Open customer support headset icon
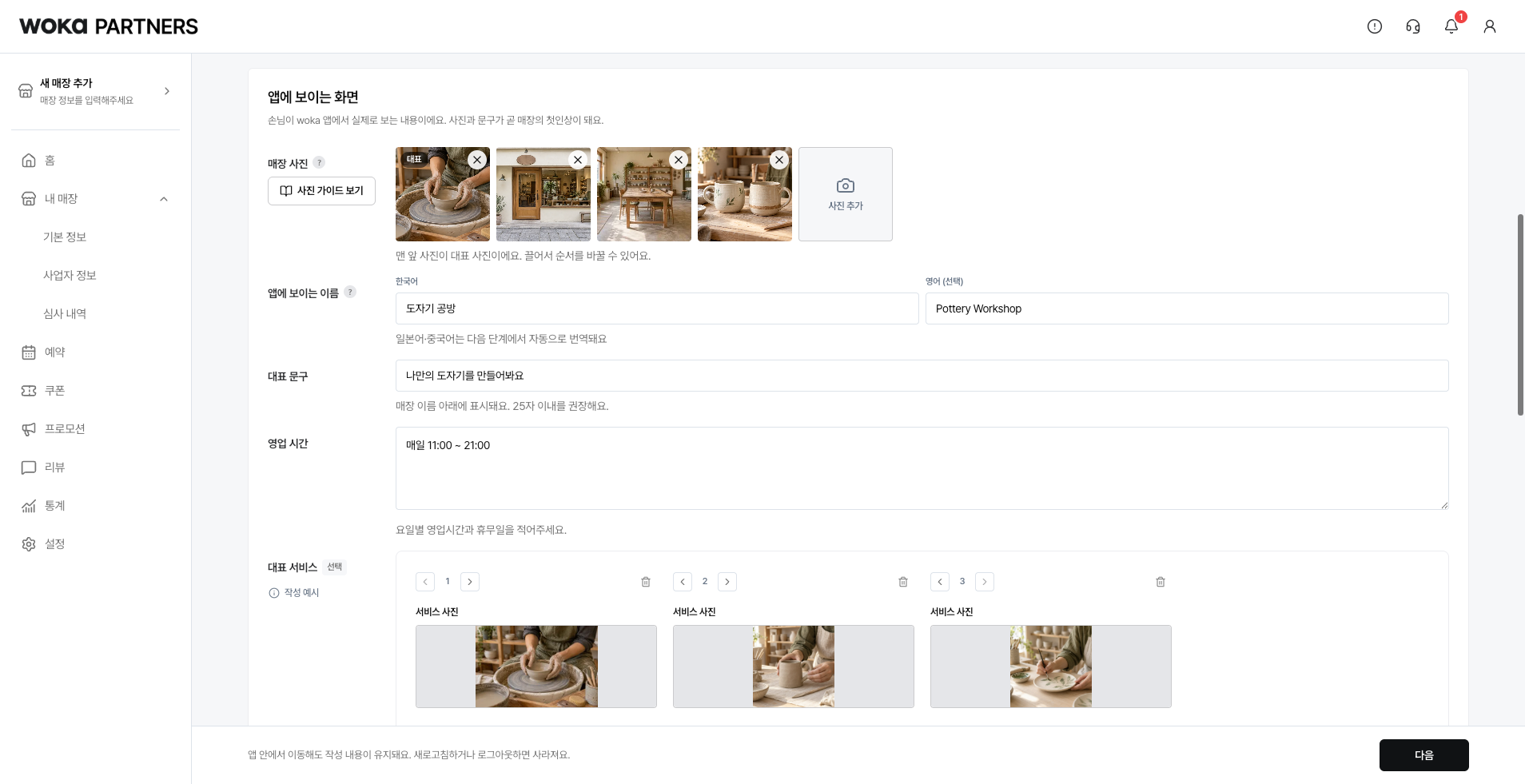 point(1413,26)
